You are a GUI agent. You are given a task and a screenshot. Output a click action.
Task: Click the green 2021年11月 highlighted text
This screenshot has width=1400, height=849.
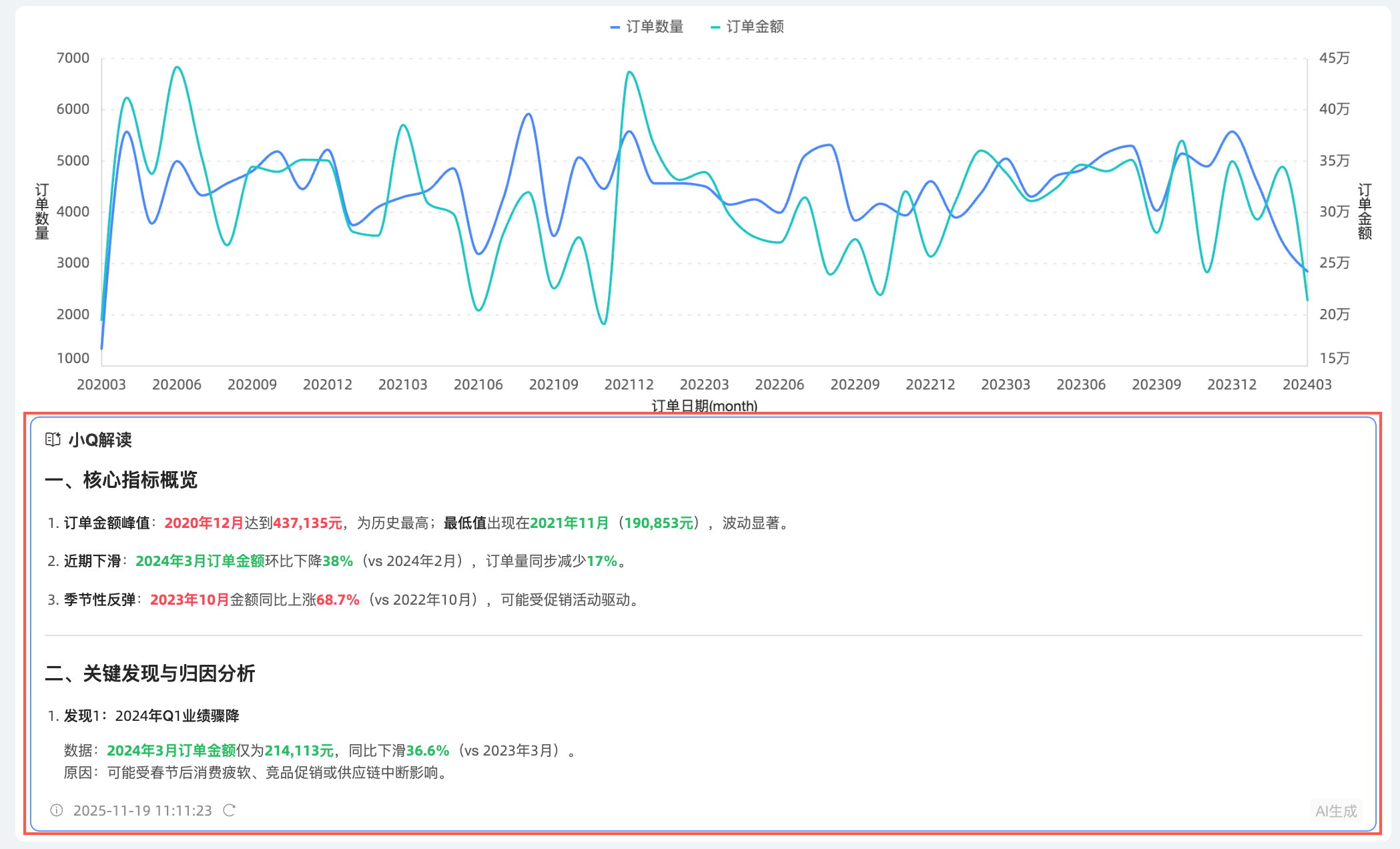(569, 523)
